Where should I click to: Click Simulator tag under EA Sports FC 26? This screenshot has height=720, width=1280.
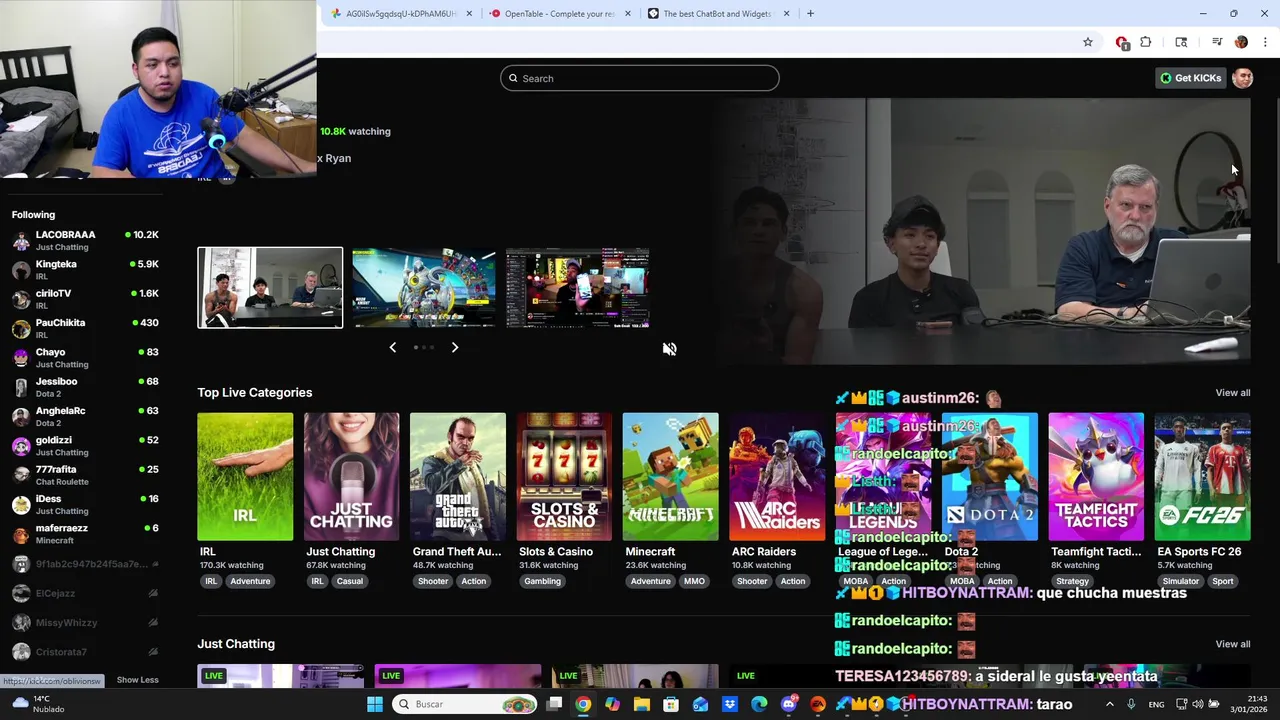click(x=1181, y=581)
